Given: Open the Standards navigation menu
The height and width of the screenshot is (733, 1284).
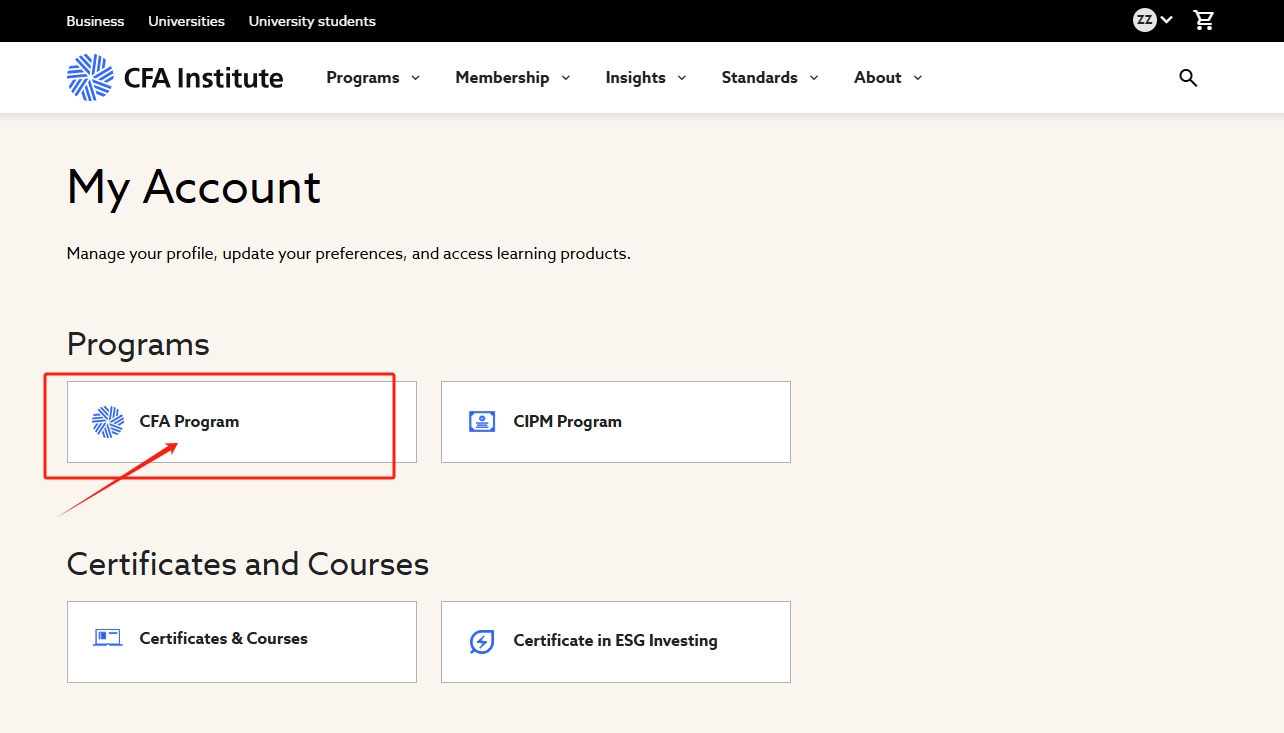Looking at the screenshot, I should [769, 78].
